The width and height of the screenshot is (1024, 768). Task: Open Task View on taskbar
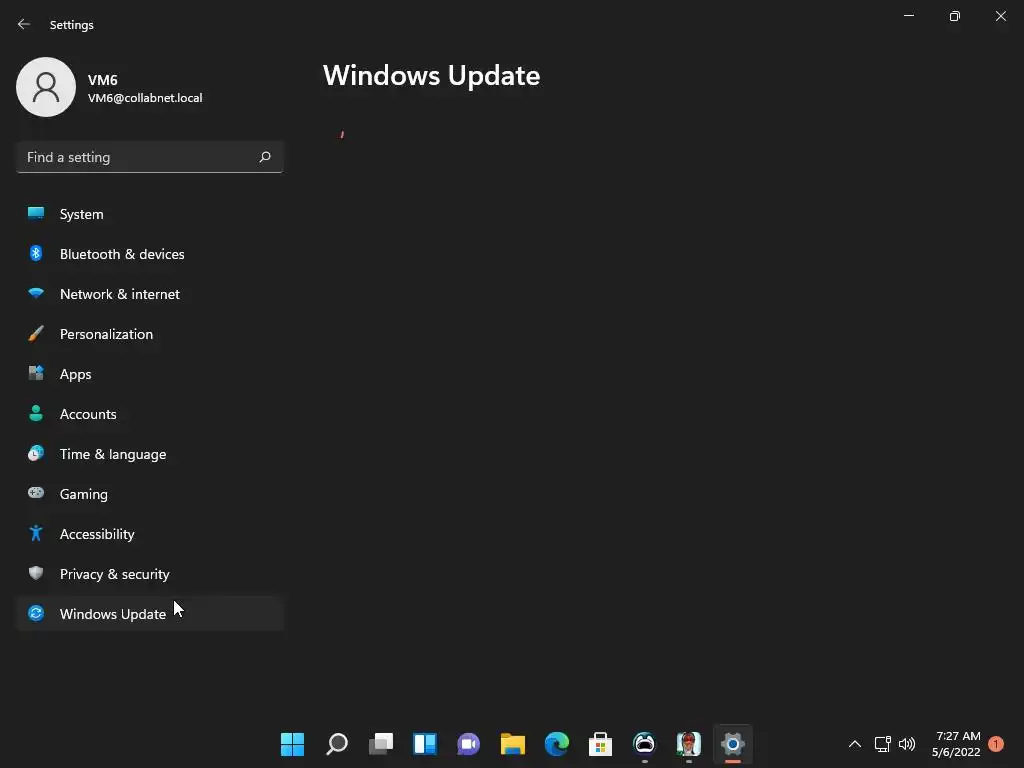click(x=381, y=744)
